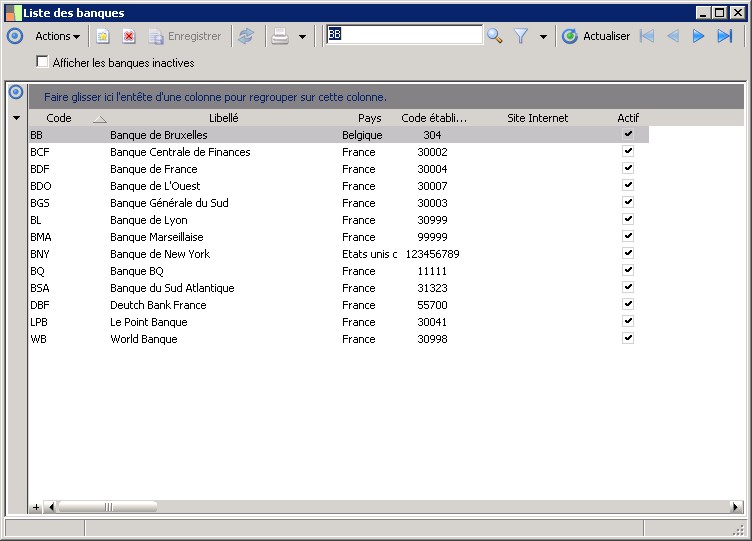Toggle Actif checkbox for World Banque
Viewport: 752px width, 541px height.
628,339
